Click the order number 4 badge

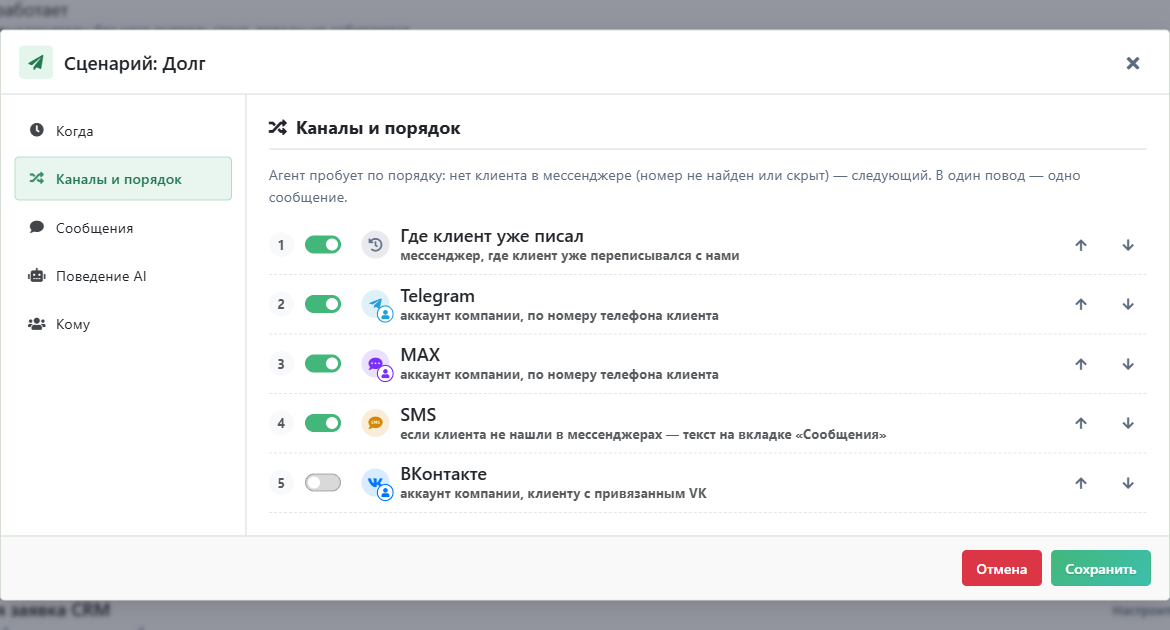pos(281,423)
